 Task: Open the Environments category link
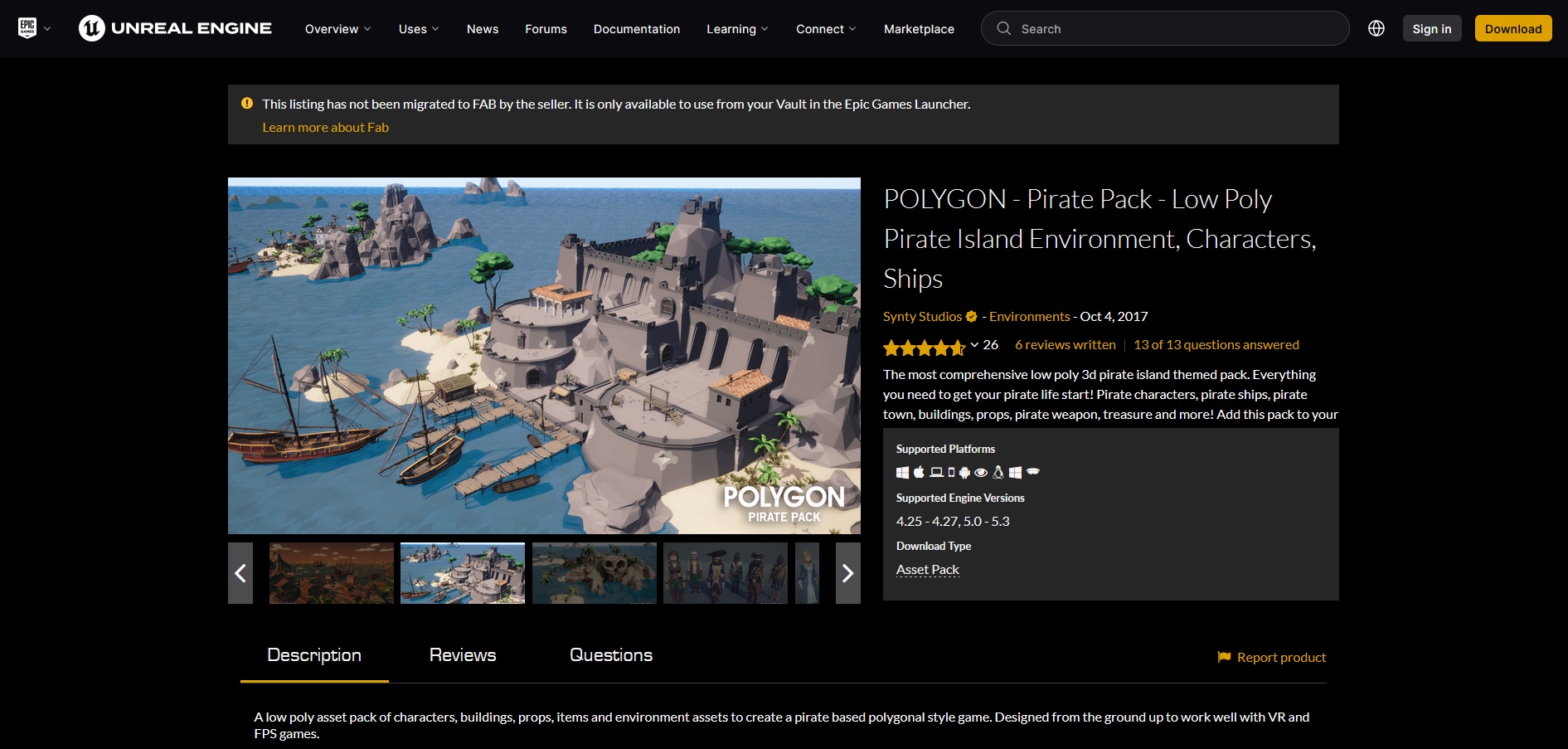pyautogui.click(x=1029, y=316)
